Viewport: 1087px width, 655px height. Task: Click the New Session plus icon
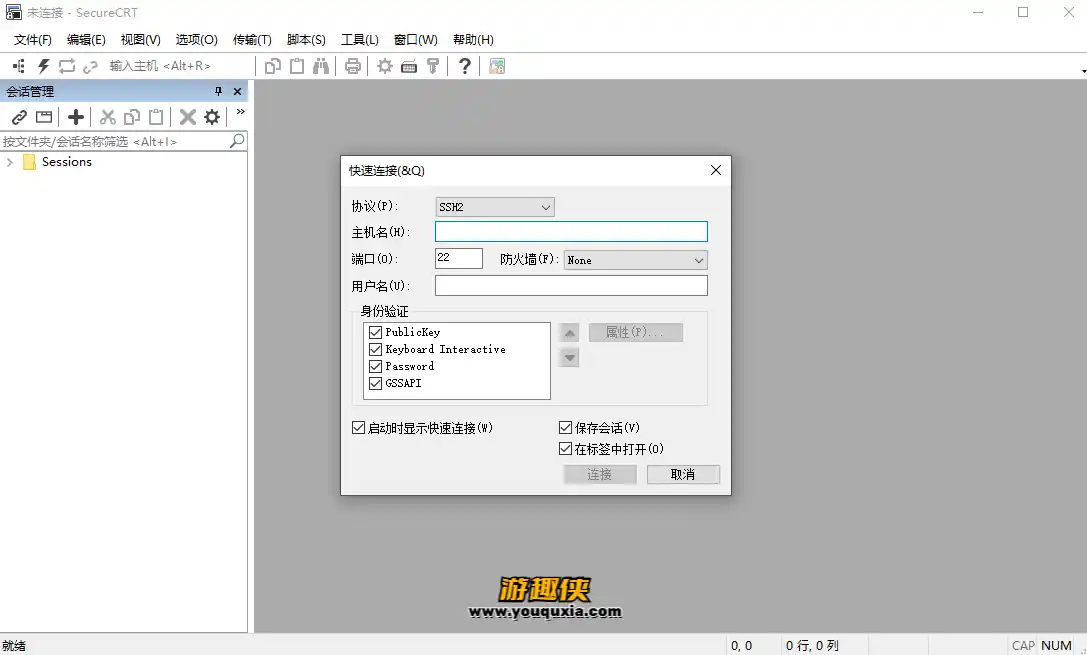point(76,117)
